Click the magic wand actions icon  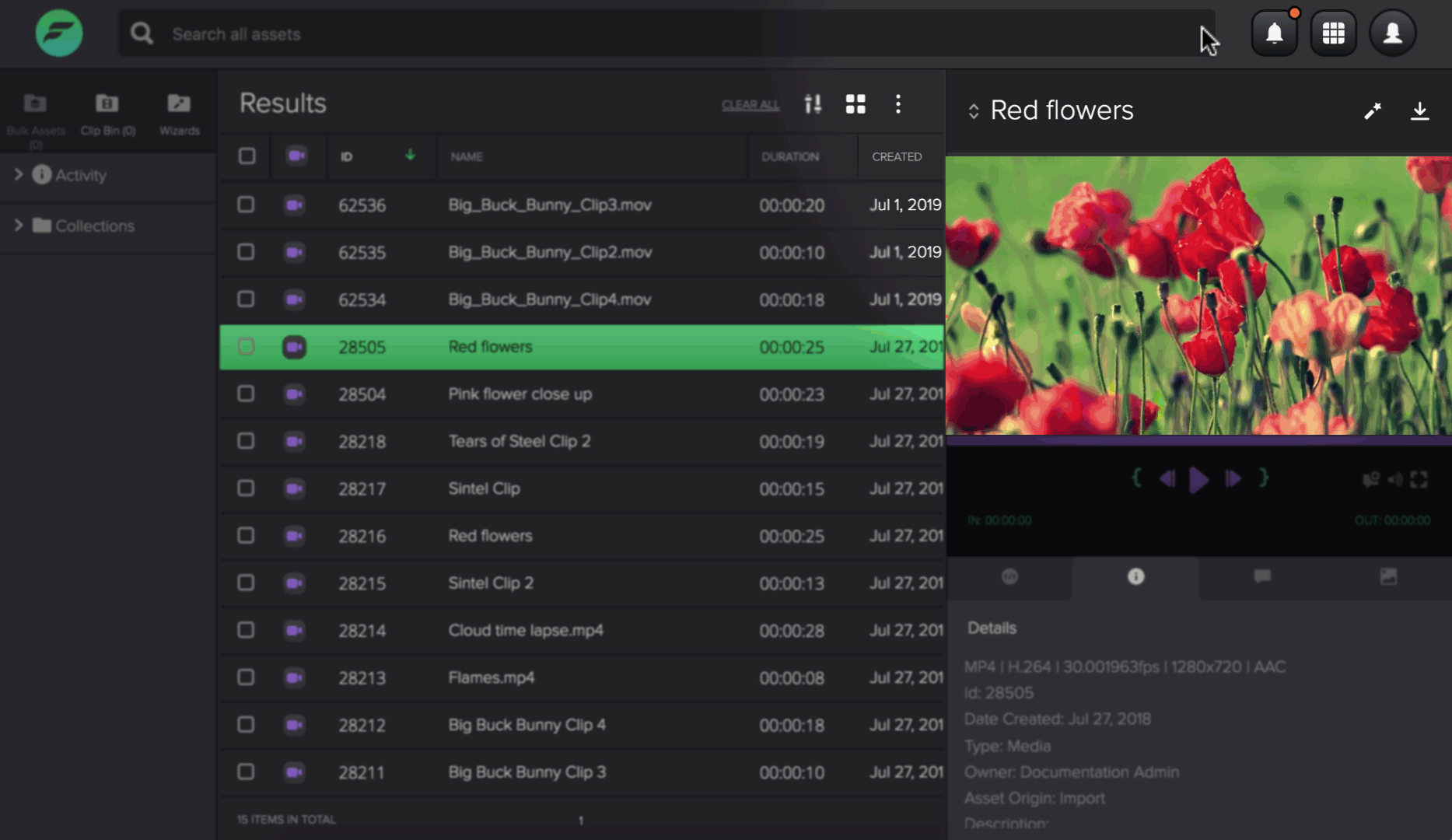coord(1373,111)
